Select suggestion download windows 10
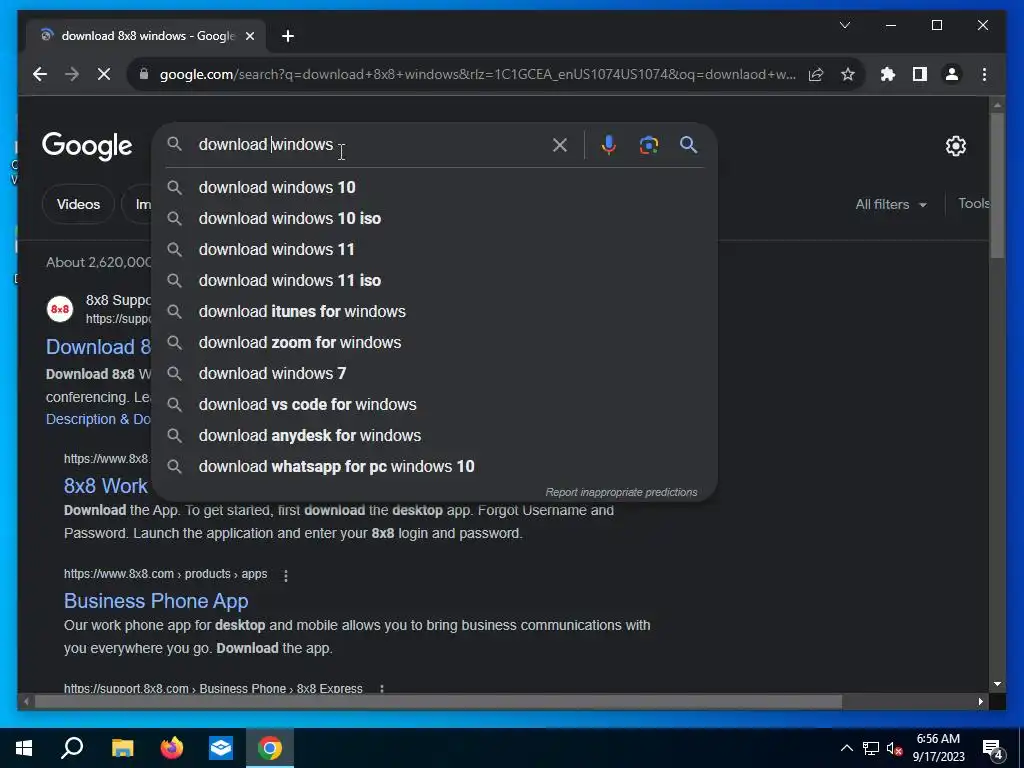This screenshot has height=768, width=1024. point(434,187)
